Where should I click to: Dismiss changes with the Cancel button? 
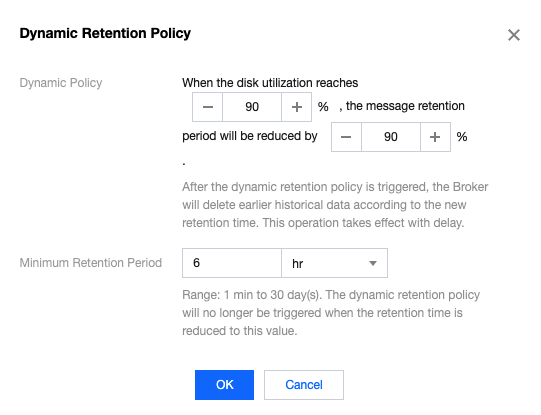304,385
